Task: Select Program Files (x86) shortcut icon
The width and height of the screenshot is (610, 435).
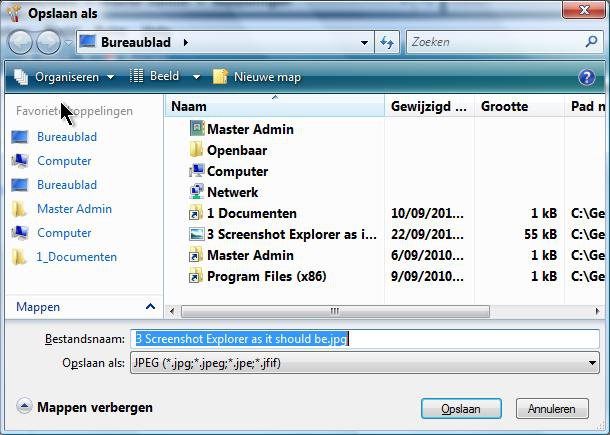Action: (196, 275)
